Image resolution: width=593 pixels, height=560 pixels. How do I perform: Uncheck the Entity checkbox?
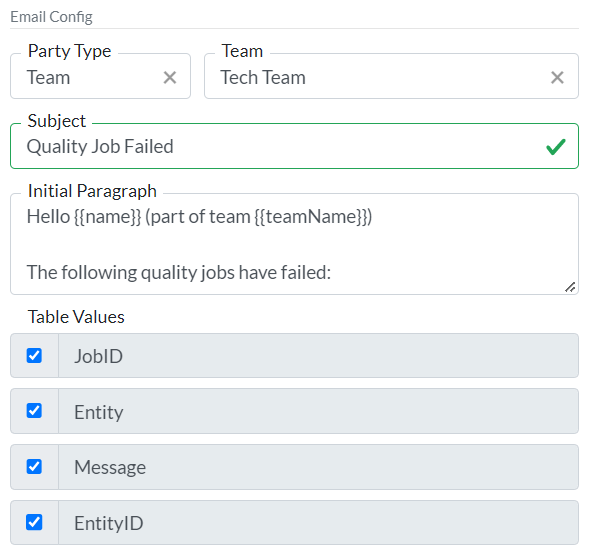point(34,411)
